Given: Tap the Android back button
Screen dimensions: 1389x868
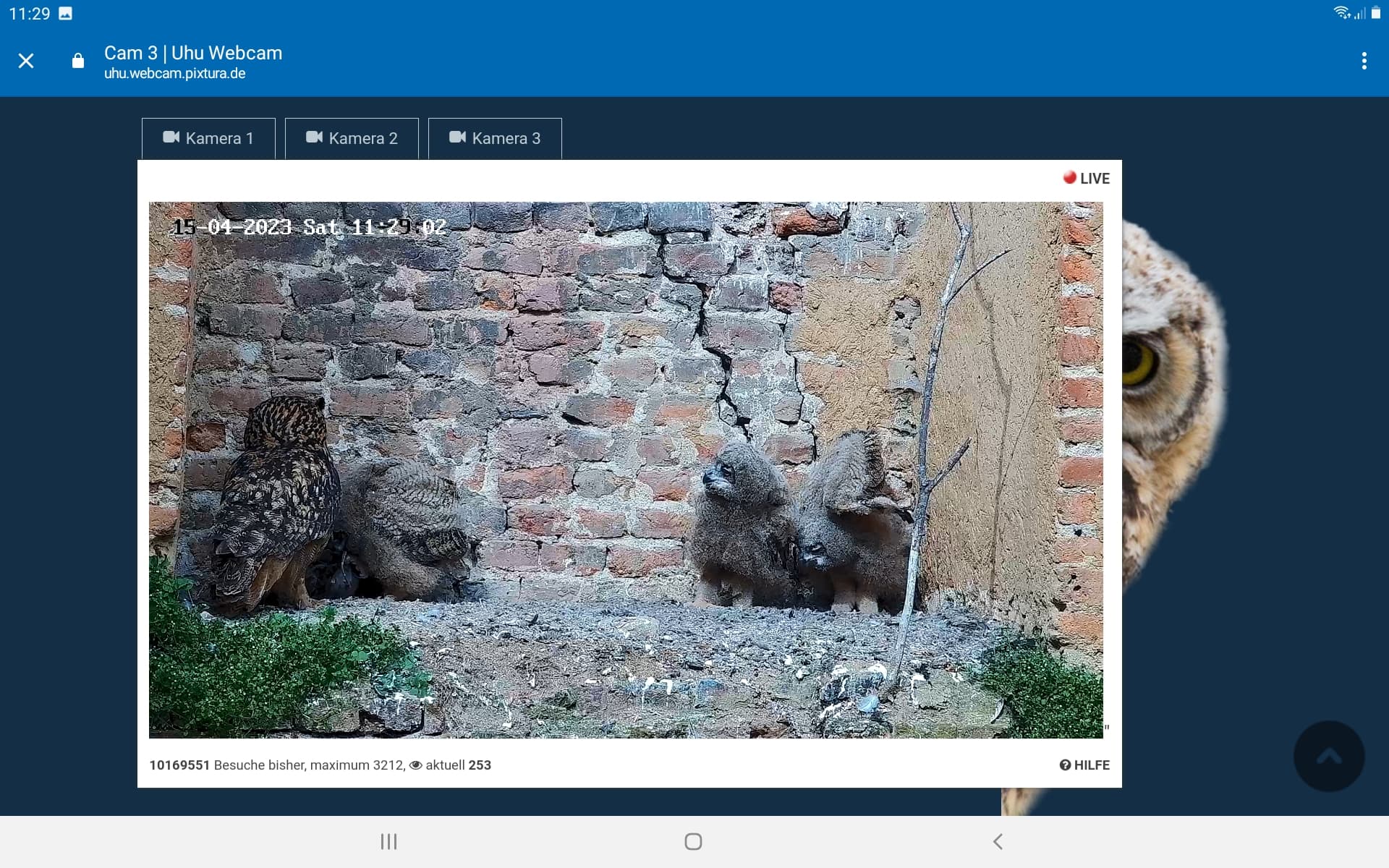Looking at the screenshot, I should click(x=998, y=841).
